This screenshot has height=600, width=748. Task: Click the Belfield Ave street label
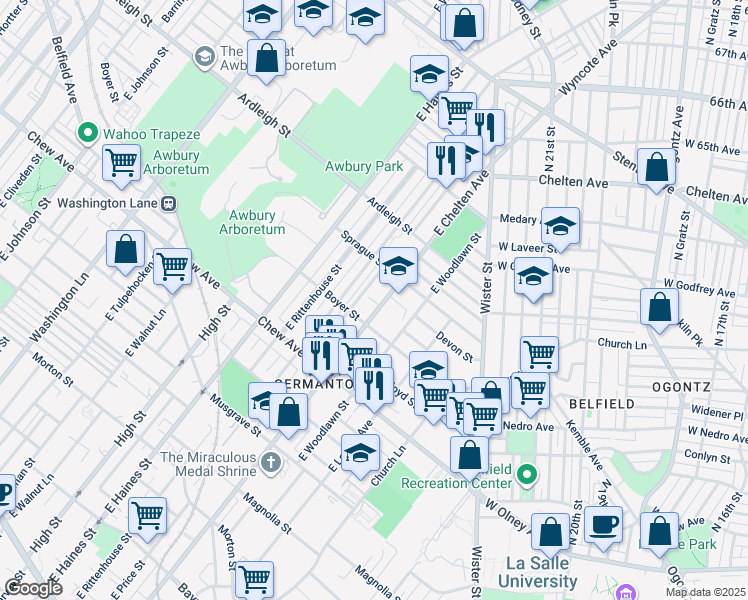(64, 70)
